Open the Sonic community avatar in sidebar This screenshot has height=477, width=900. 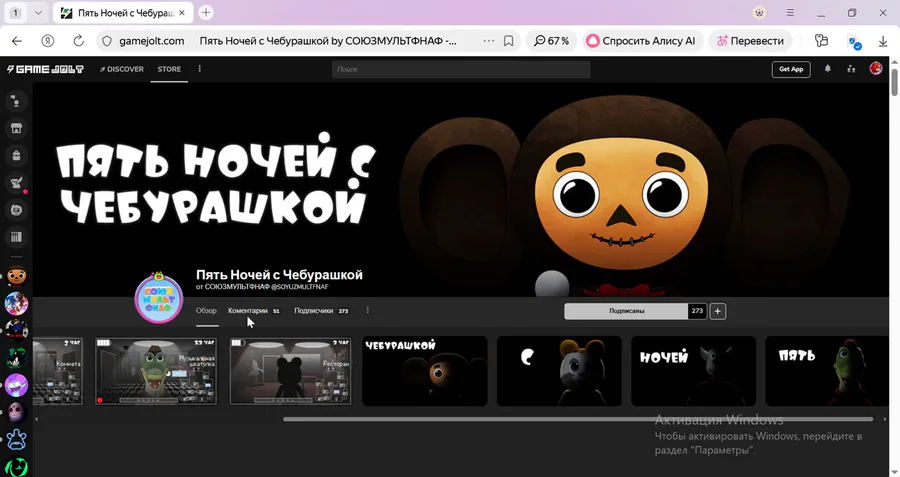pos(16,304)
